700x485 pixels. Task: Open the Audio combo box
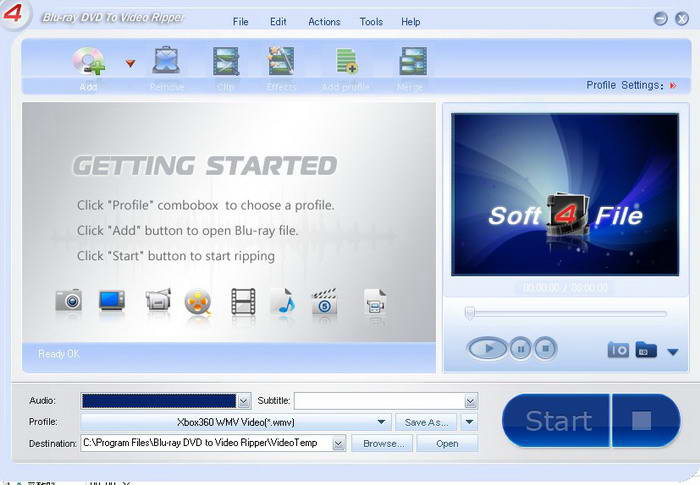point(166,401)
